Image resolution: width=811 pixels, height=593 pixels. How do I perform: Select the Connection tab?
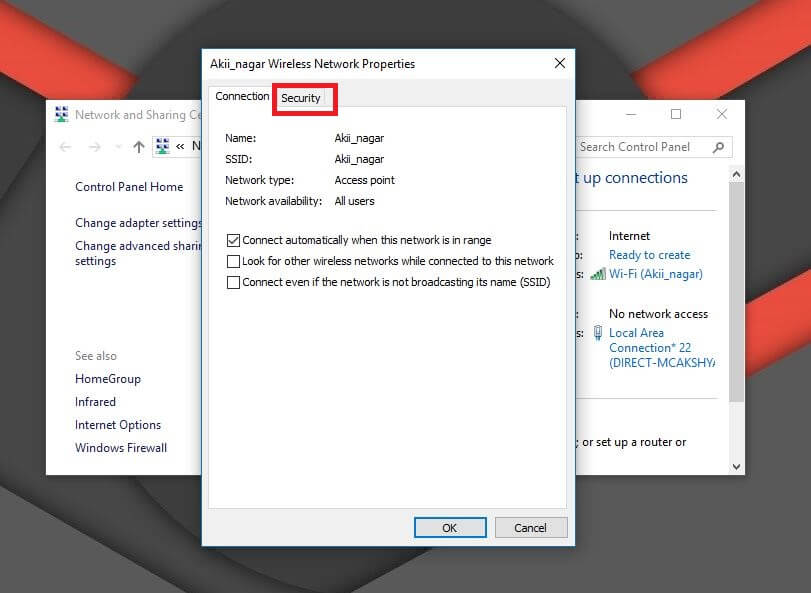242,96
